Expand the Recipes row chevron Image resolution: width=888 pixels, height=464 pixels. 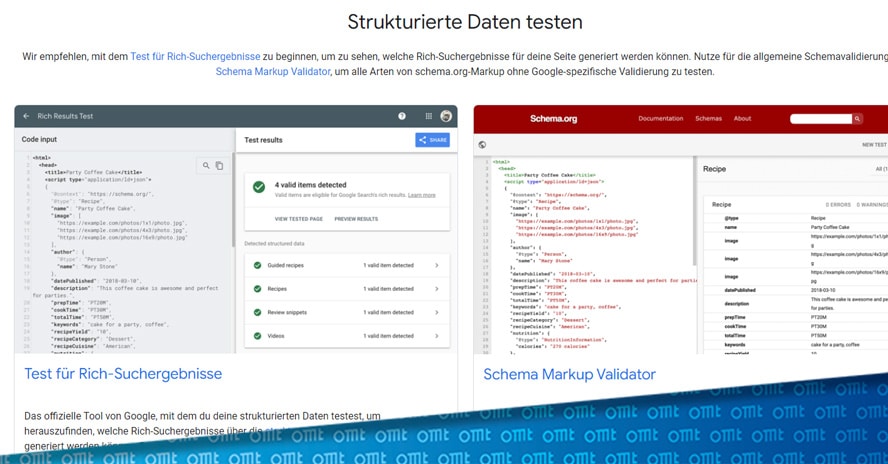(437, 289)
